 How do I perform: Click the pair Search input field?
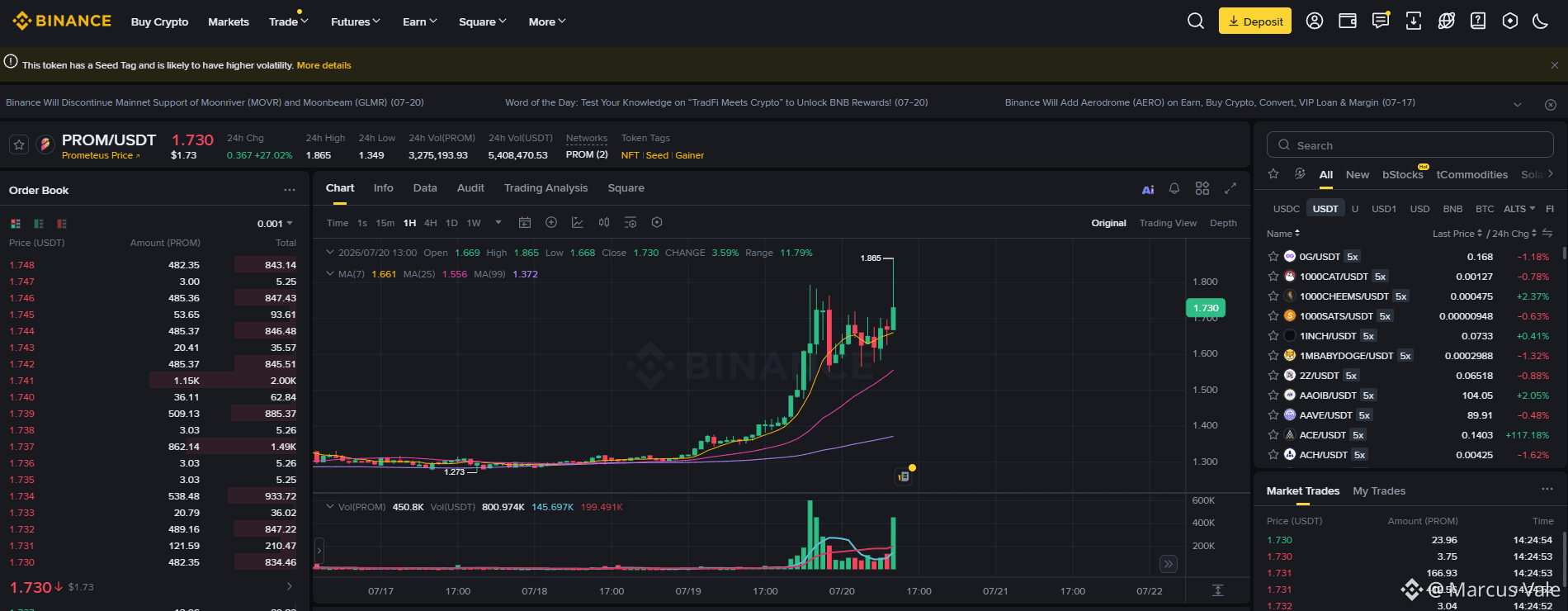[1410, 145]
